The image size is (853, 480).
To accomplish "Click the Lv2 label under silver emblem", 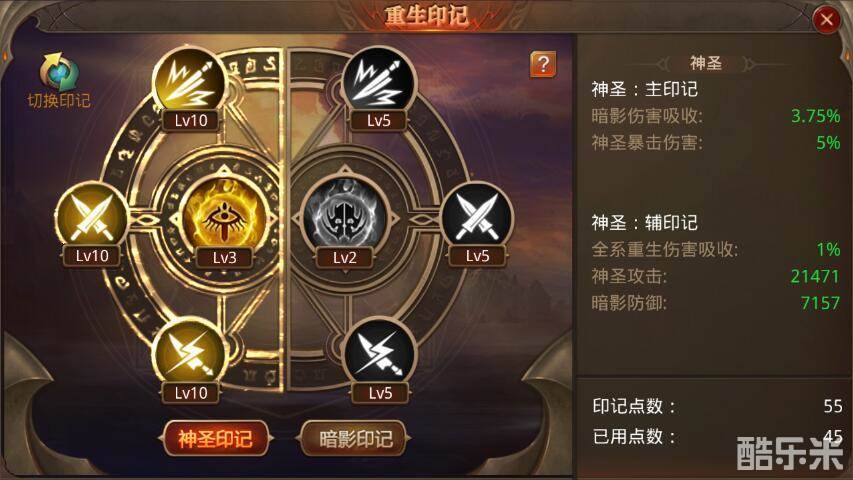I will (x=345, y=257).
